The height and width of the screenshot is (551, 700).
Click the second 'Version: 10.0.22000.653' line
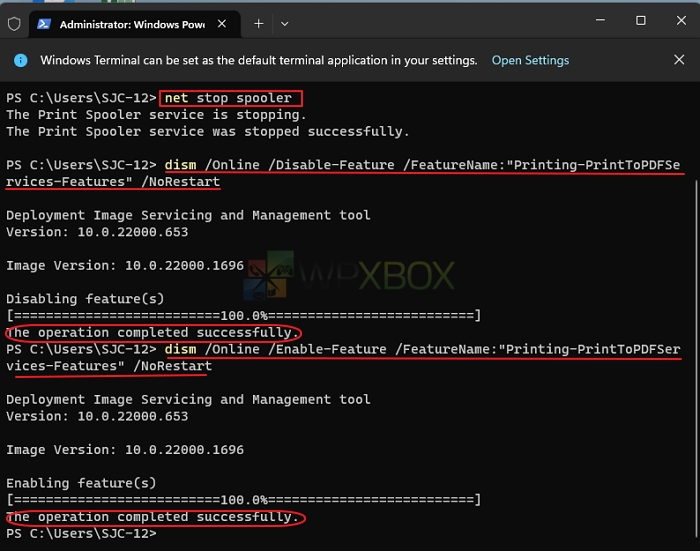97,417
